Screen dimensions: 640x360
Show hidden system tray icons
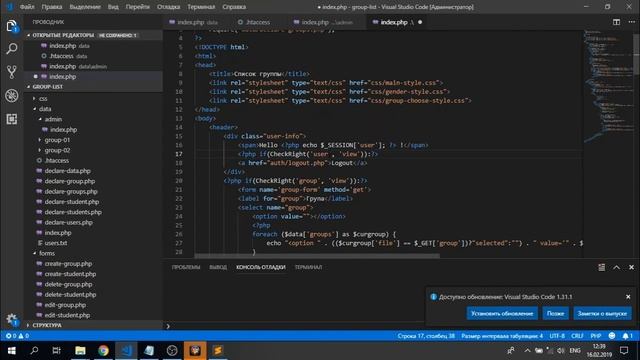point(527,351)
